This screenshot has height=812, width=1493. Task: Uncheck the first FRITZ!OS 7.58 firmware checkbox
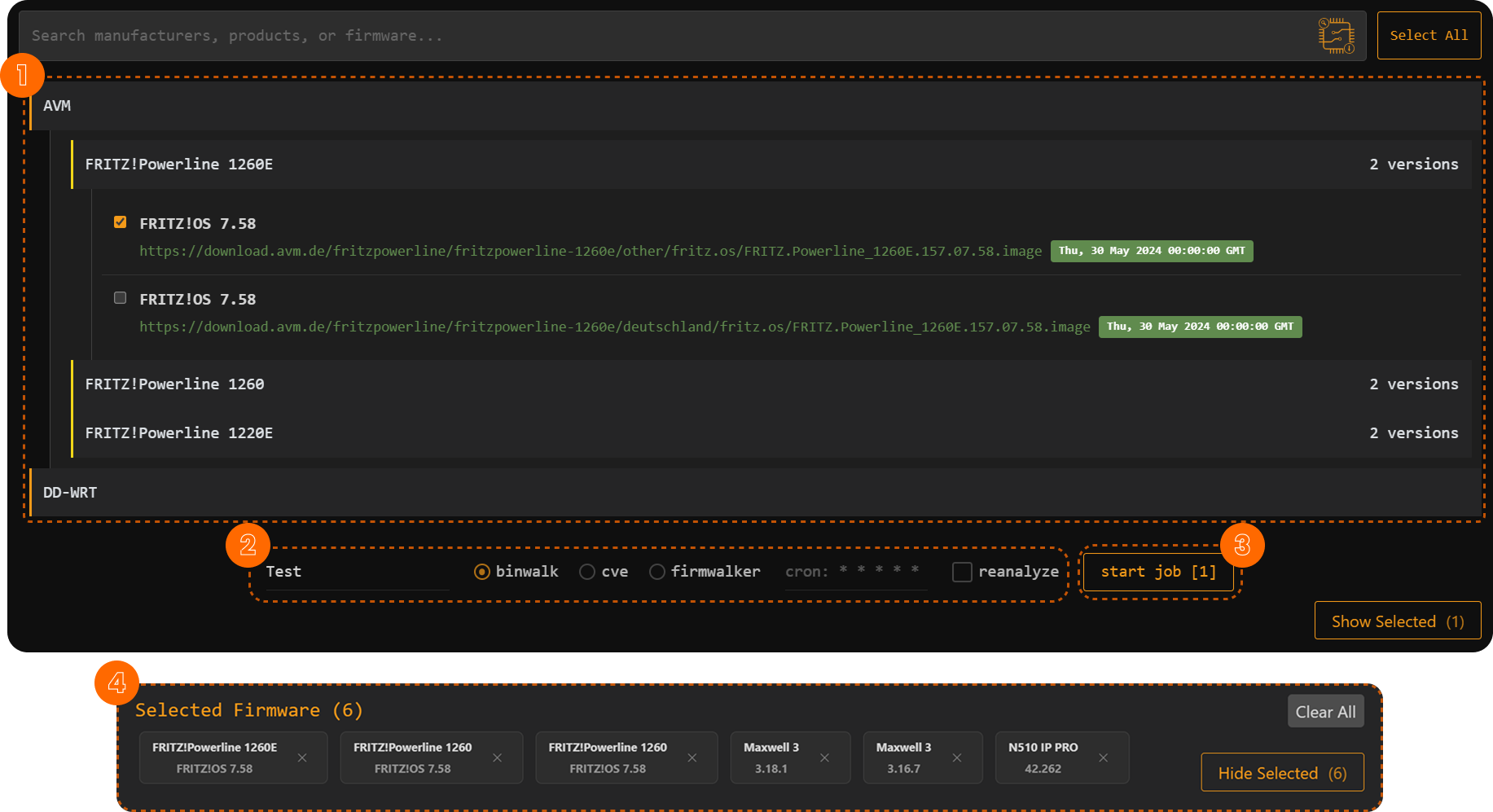coord(121,222)
